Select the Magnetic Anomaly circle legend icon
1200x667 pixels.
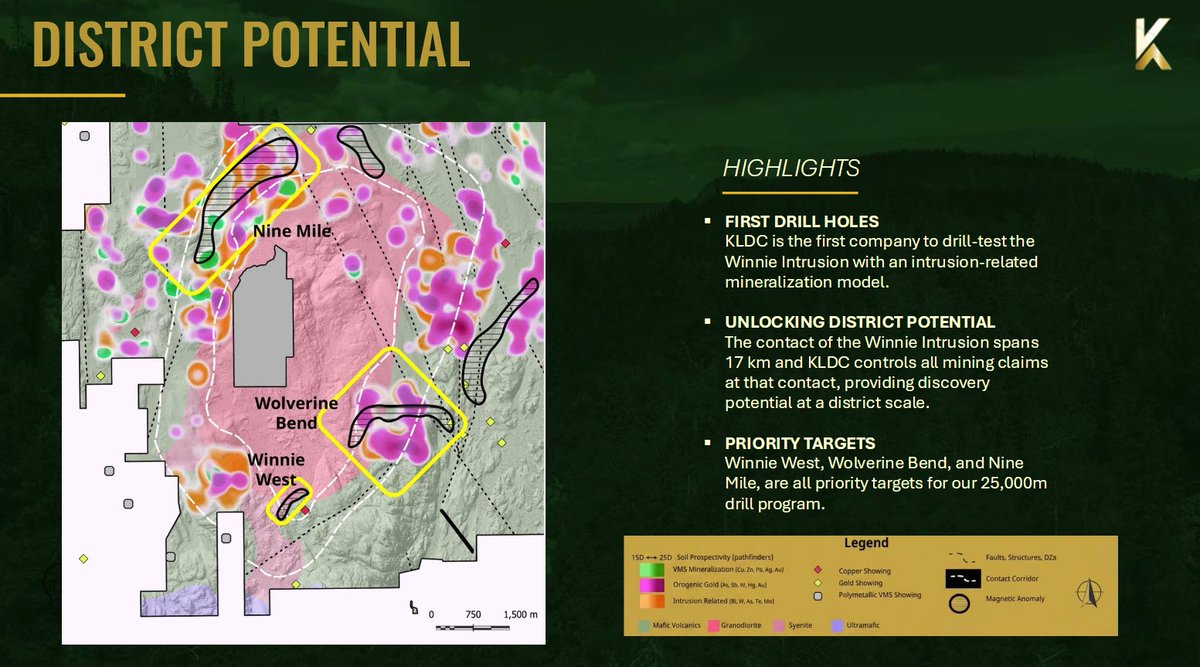pyautogui.click(x=960, y=602)
